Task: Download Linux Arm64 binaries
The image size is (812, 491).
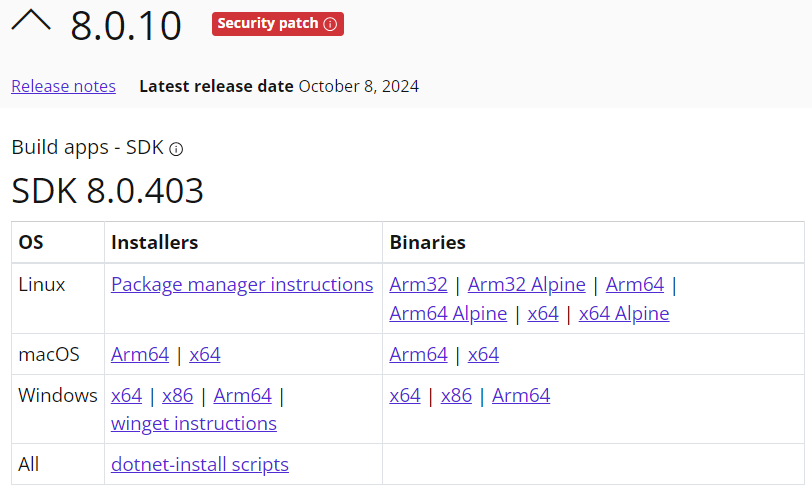Action: 634,285
